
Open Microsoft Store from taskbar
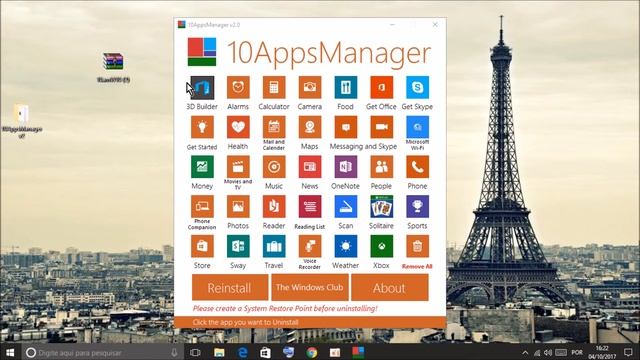265,352
